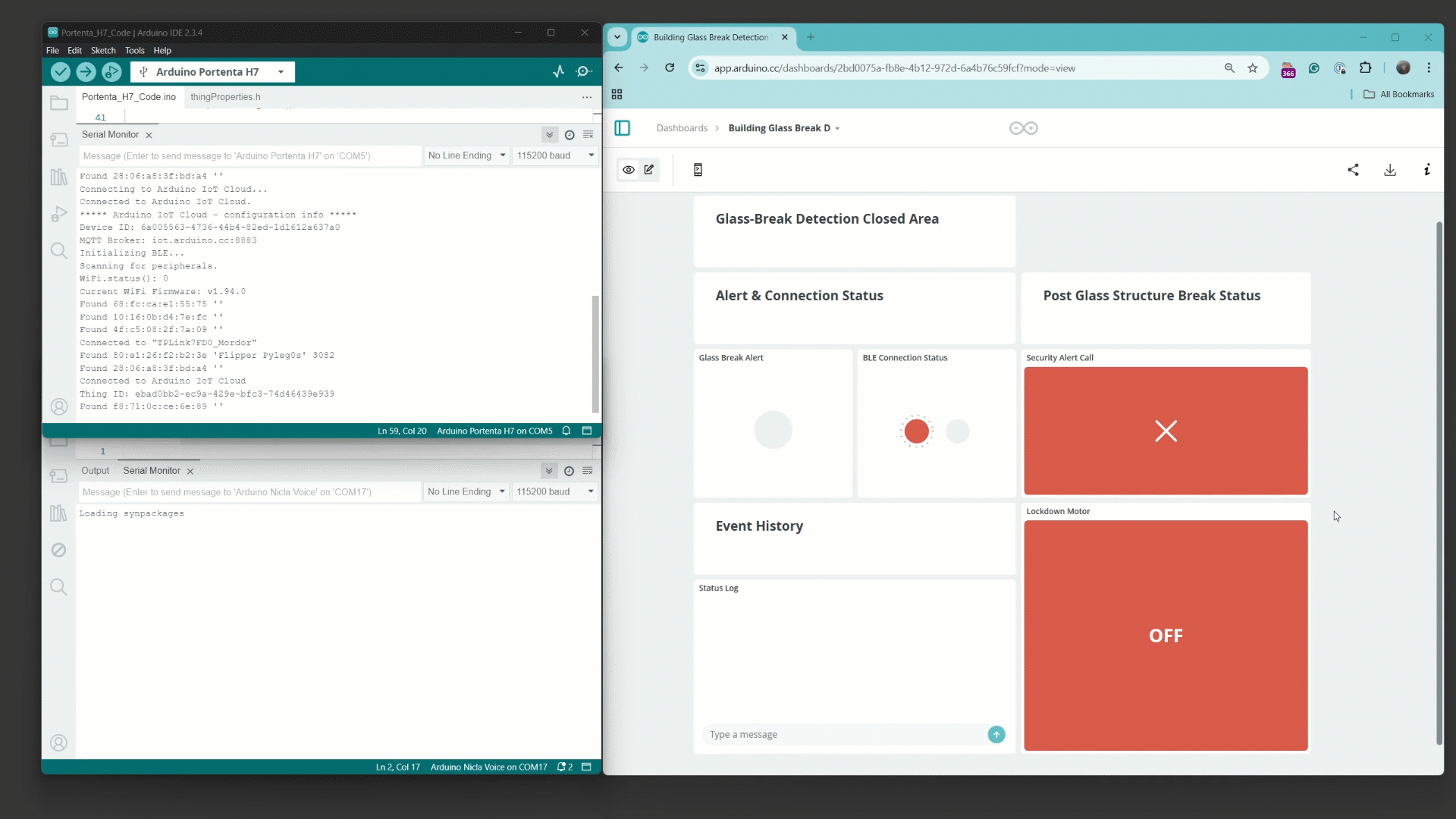Expand the Nicla Voice No Line Ending dropdown
This screenshot has width=1456, height=819.
[x=466, y=491]
